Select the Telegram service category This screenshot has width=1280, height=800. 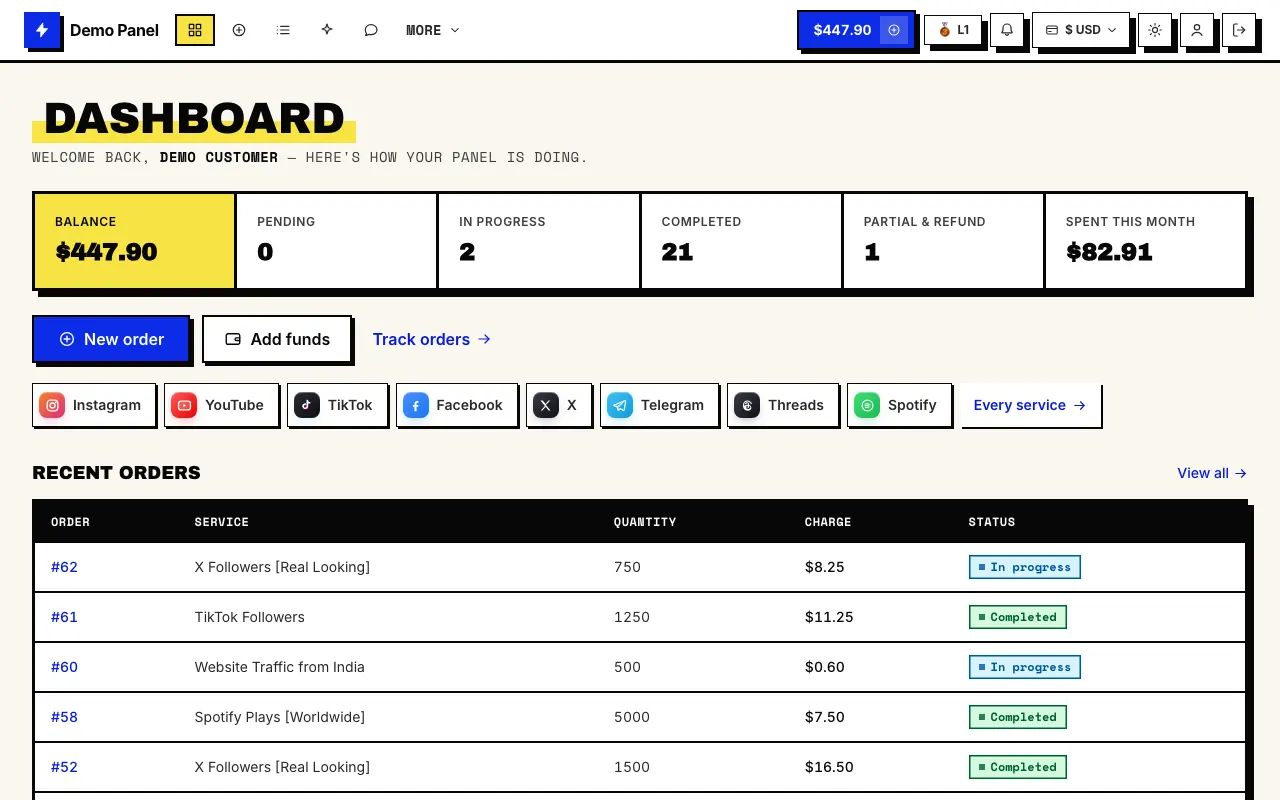(659, 405)
